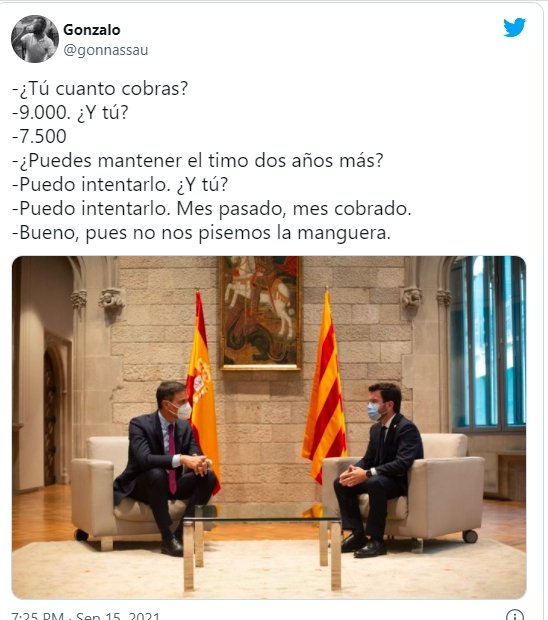Click the man wearing the blue mask

point(378,471)
